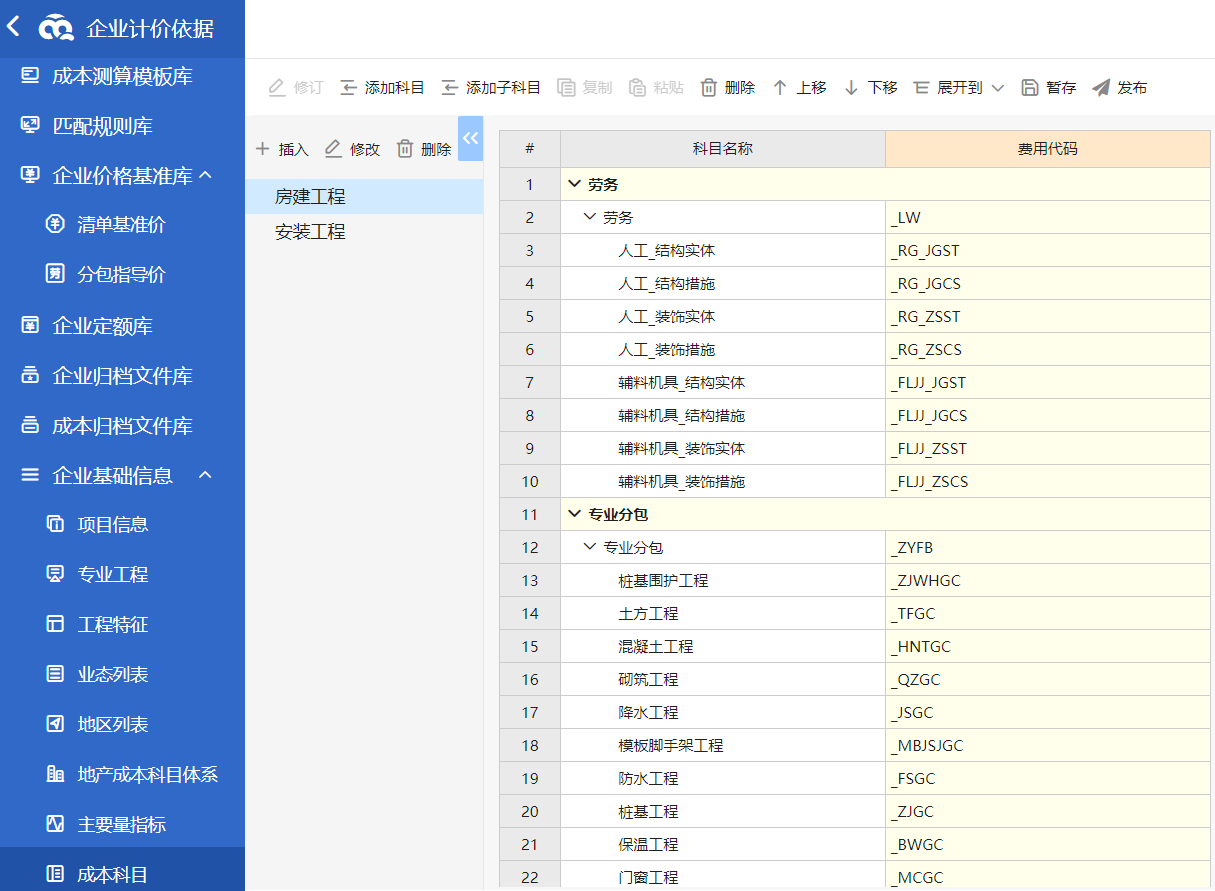Go back using the header back arrow
Viewport: 1215px width, 891px height.
(13, 26)
